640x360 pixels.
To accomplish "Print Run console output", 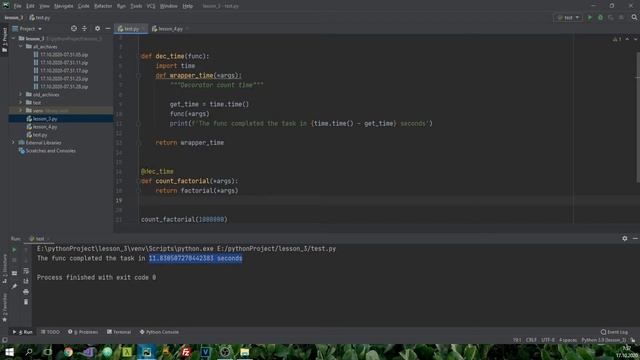I will click(26, 291).
